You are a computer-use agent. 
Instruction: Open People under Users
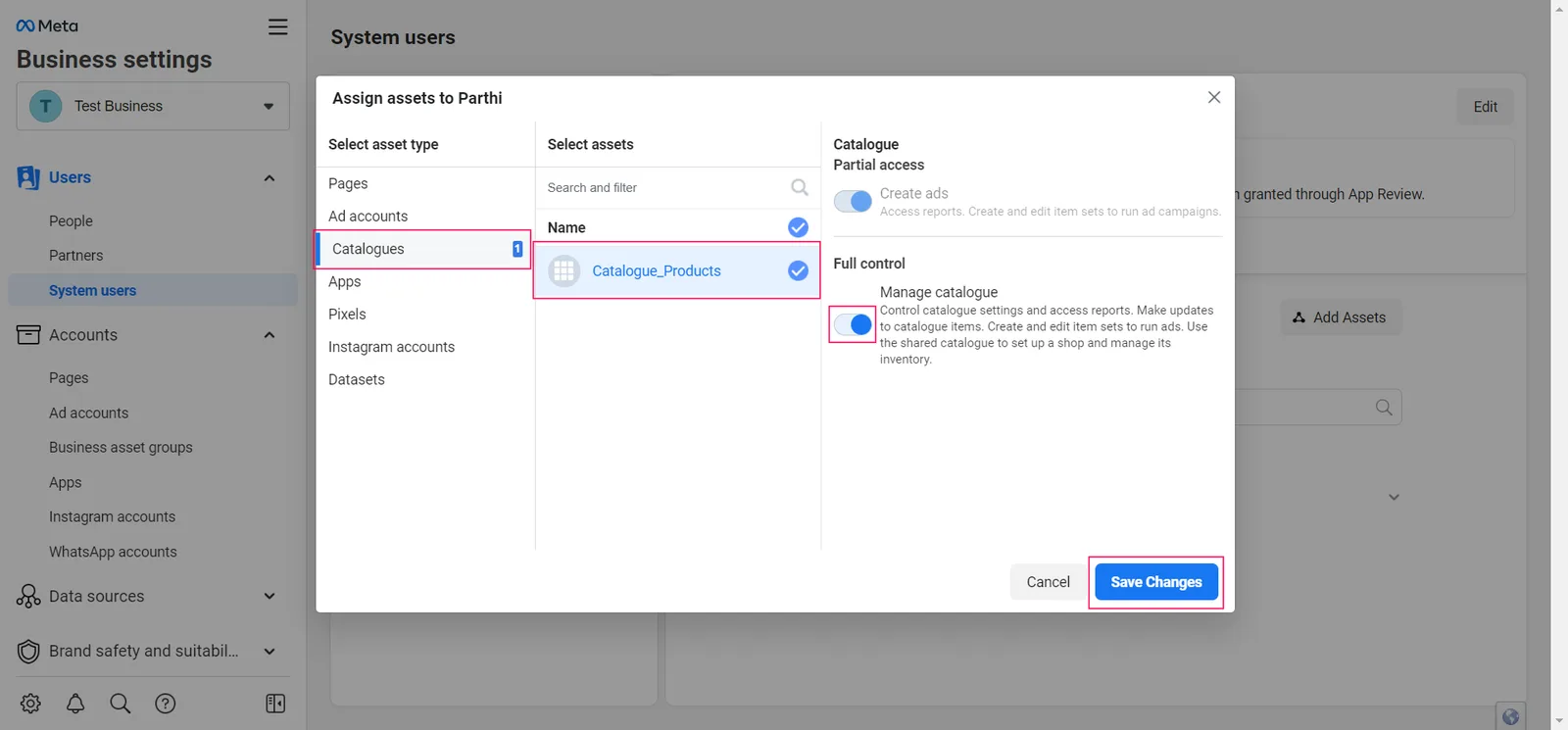click(71, 221)
